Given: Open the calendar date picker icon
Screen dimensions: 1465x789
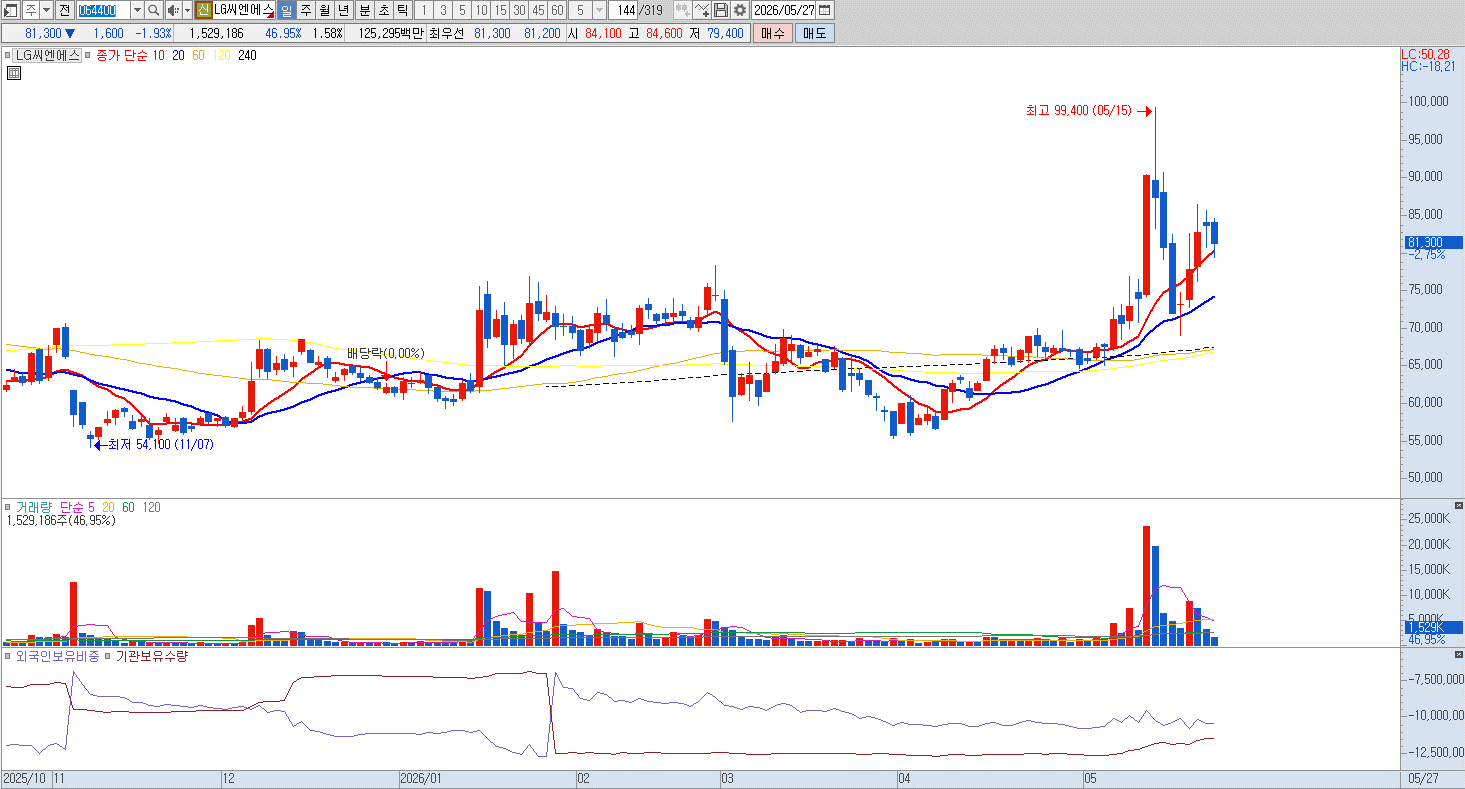Looking at the screenshot, I should click(x=825, y=10).
